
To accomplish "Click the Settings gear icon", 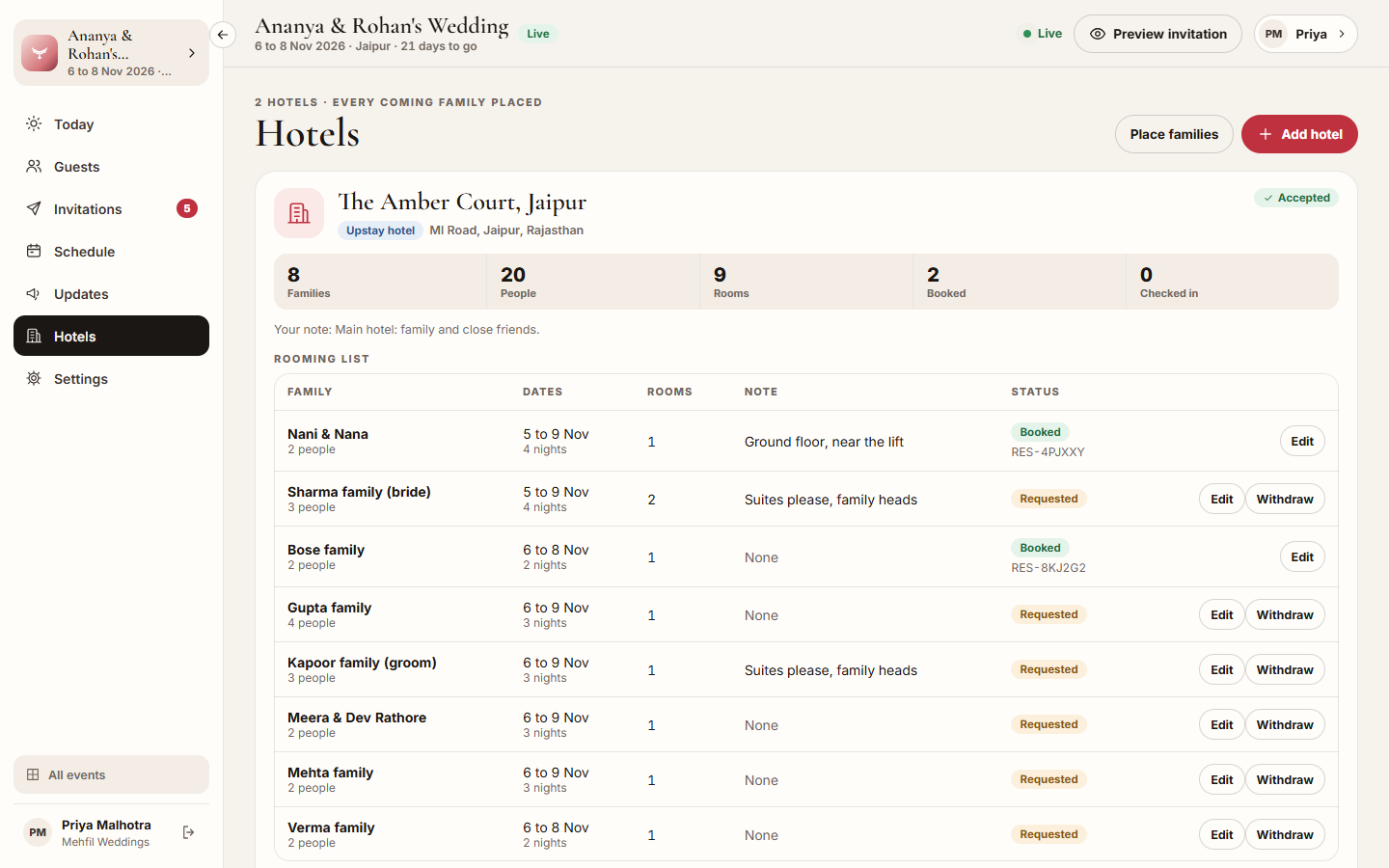I will 34,378.
